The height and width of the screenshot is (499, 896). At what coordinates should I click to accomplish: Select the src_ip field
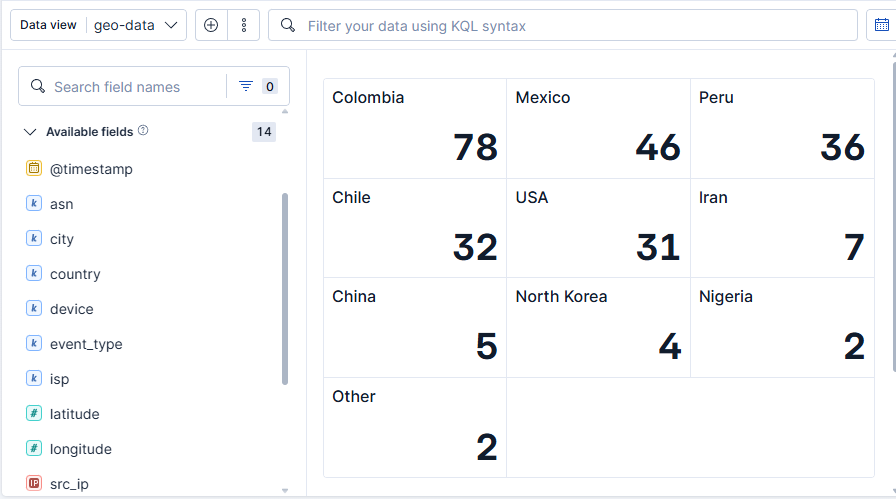pyautogui.click(x=69, y=484)
